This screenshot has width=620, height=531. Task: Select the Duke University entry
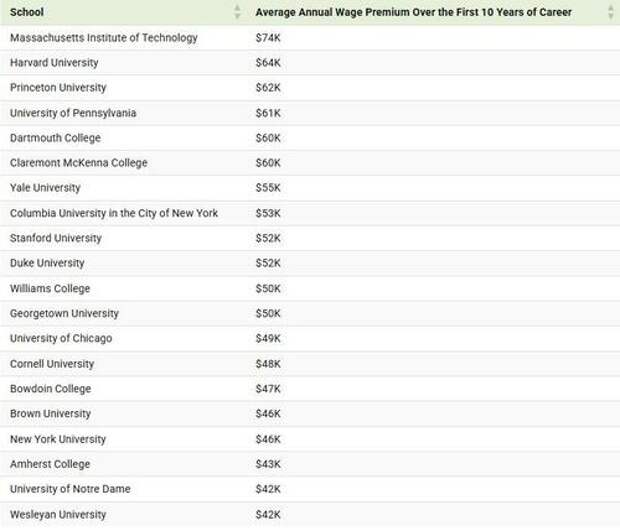pyautogui.click(x=47, y=263)
